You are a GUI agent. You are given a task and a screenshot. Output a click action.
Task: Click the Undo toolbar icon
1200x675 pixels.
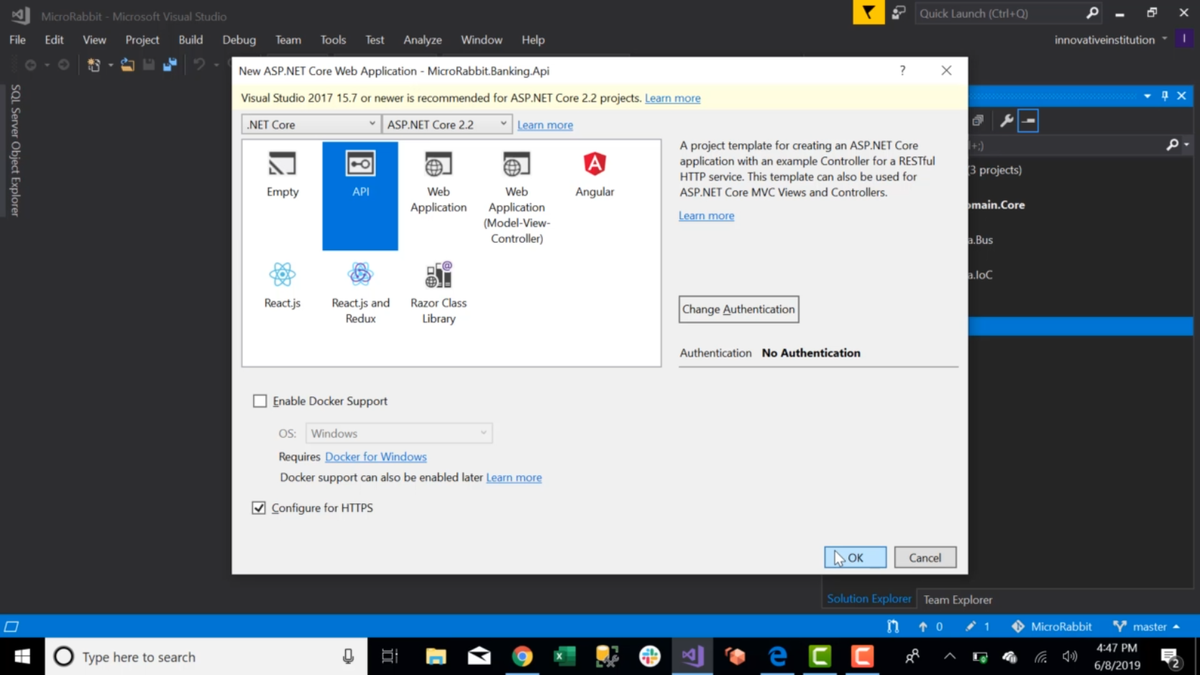199,65
